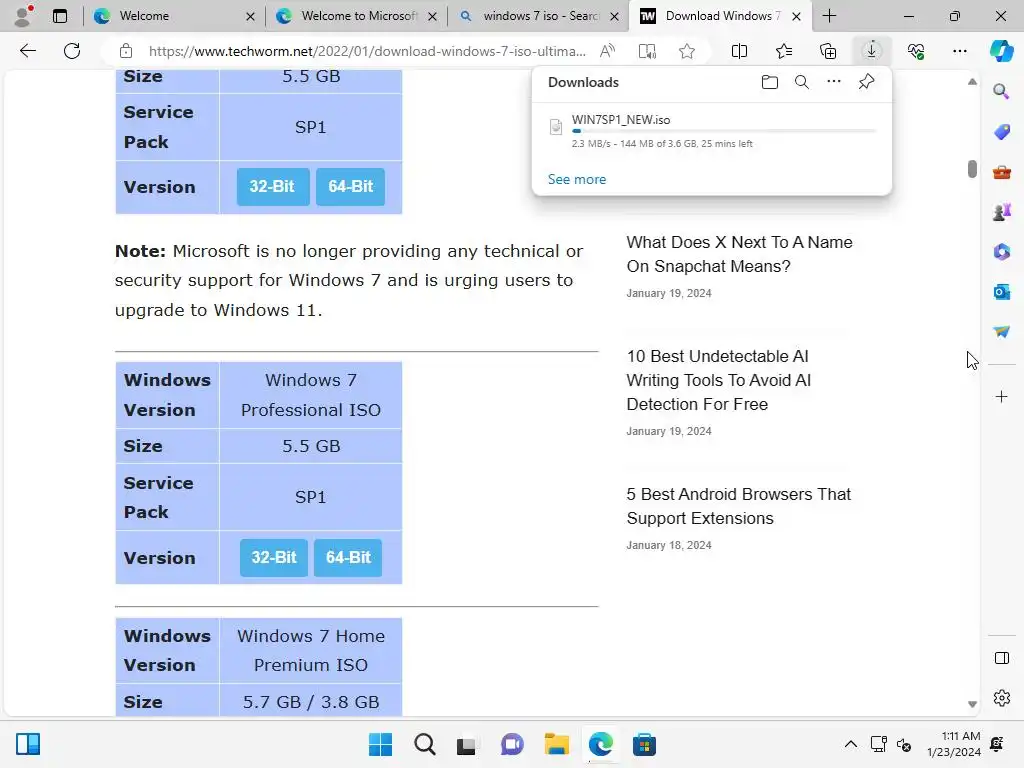
Task: Activate the Read aloud icon
Action: [607, 51]
